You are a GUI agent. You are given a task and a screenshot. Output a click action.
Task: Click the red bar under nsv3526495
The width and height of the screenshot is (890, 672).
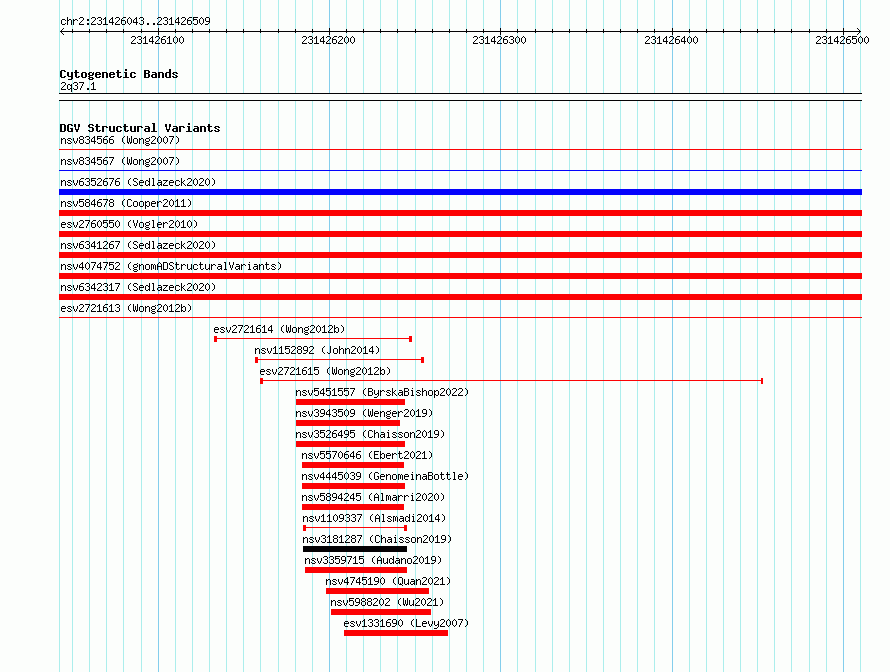coord(350,444)
